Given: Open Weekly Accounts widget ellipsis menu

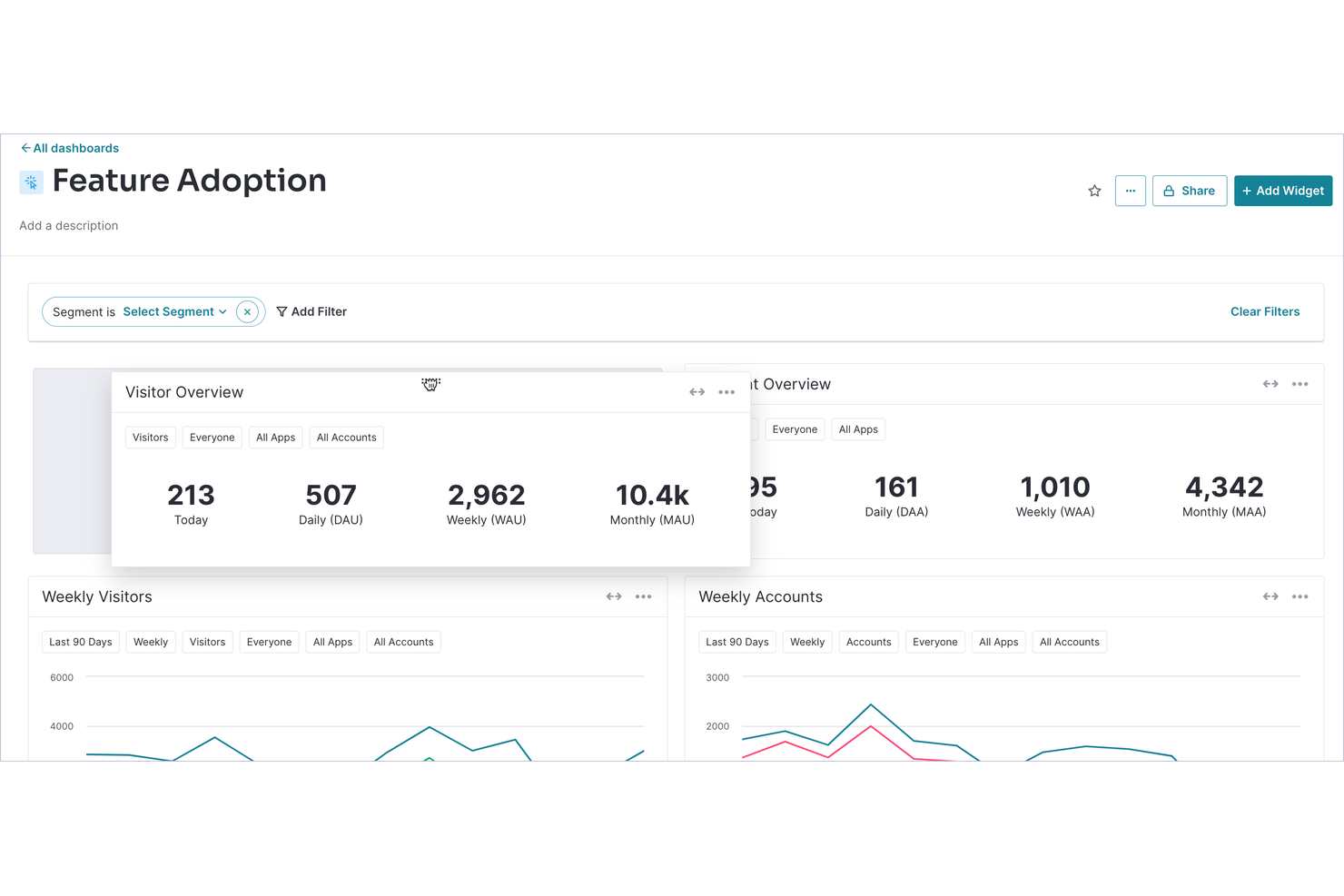Looking at the screenshot, I should pyautogui.click(x=1300, y=596).
